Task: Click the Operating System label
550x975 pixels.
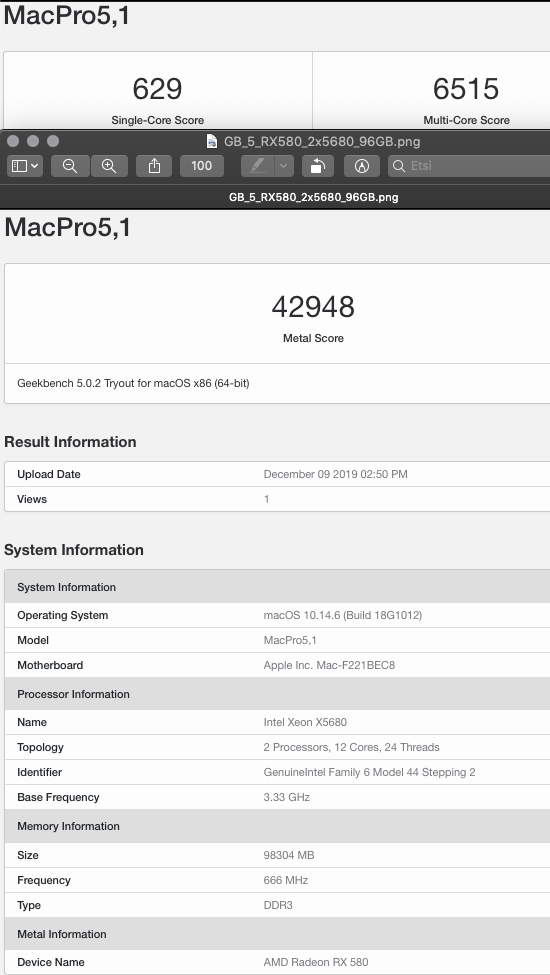Action: (x=62, y=615)
